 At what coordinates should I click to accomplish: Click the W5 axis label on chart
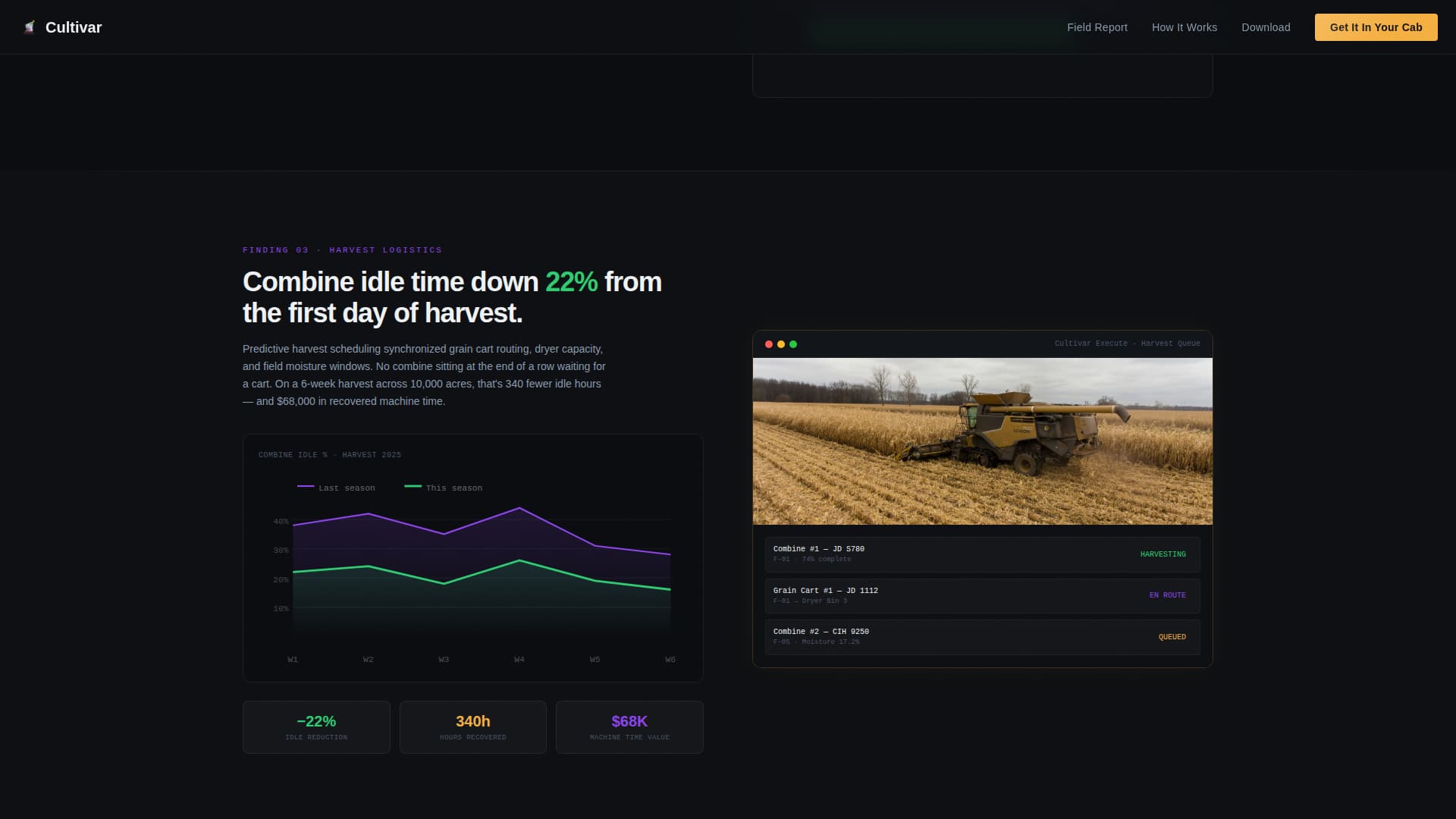[x=595, y=660]
